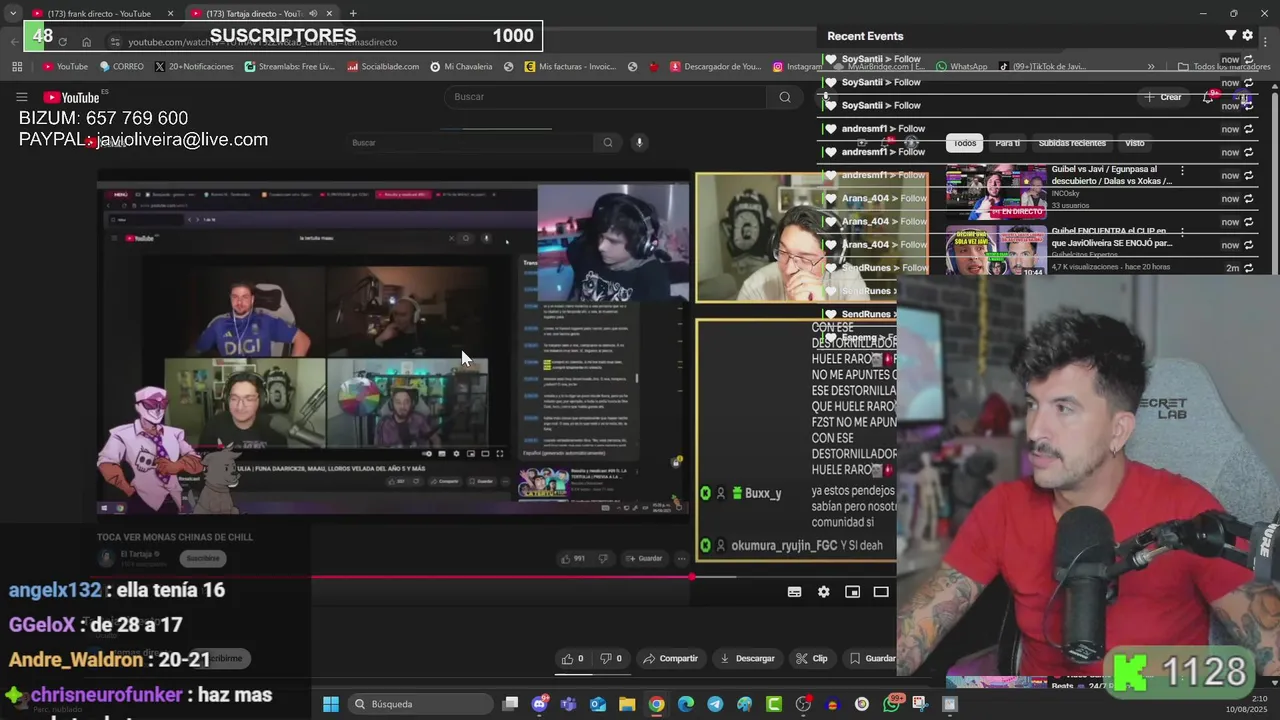Viewport: 1280px width, 720px height.
Task: Open the Recent Events filter icon
Action: tap(1231, 35)
